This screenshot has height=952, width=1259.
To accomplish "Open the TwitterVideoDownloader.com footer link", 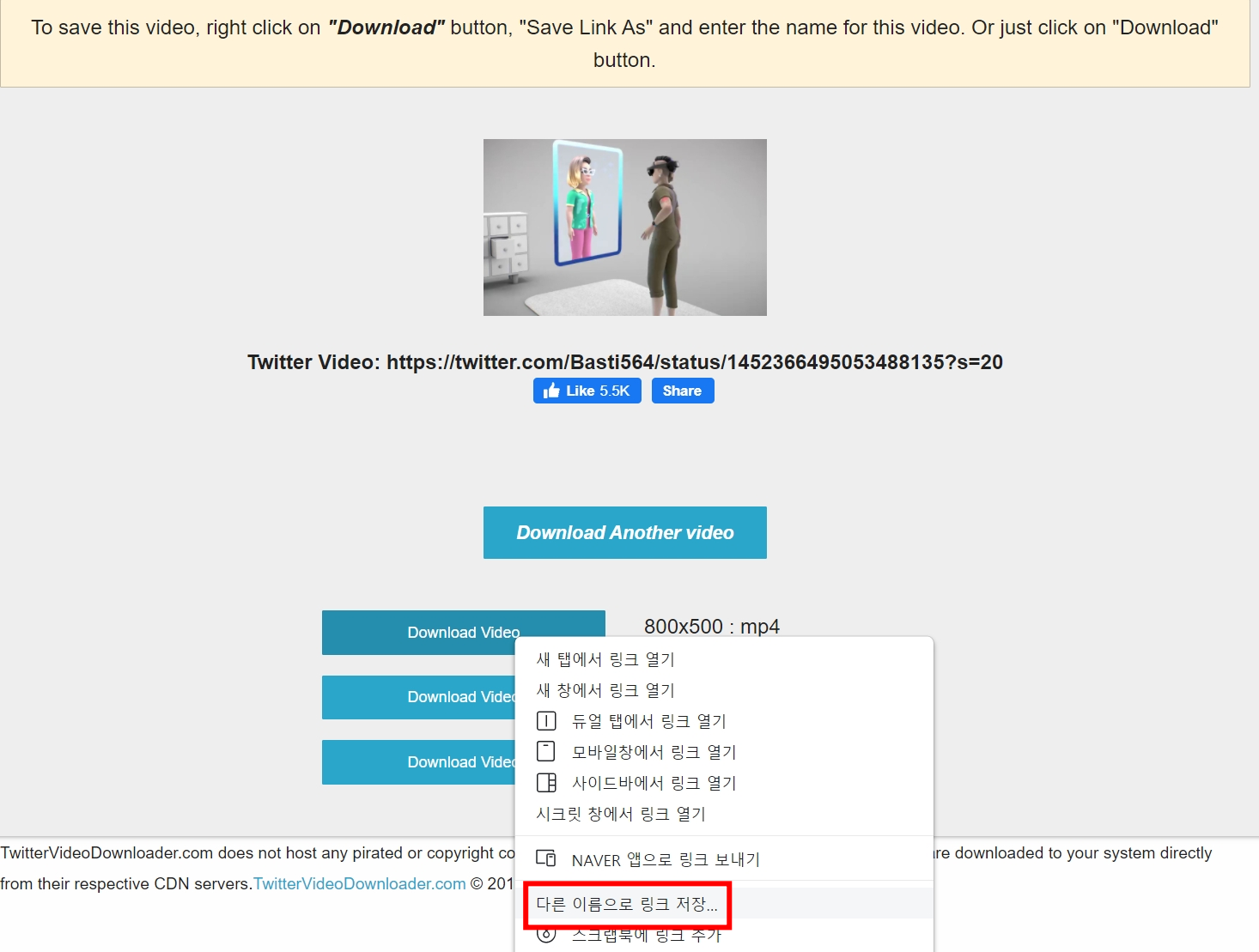I will (360, 883).
